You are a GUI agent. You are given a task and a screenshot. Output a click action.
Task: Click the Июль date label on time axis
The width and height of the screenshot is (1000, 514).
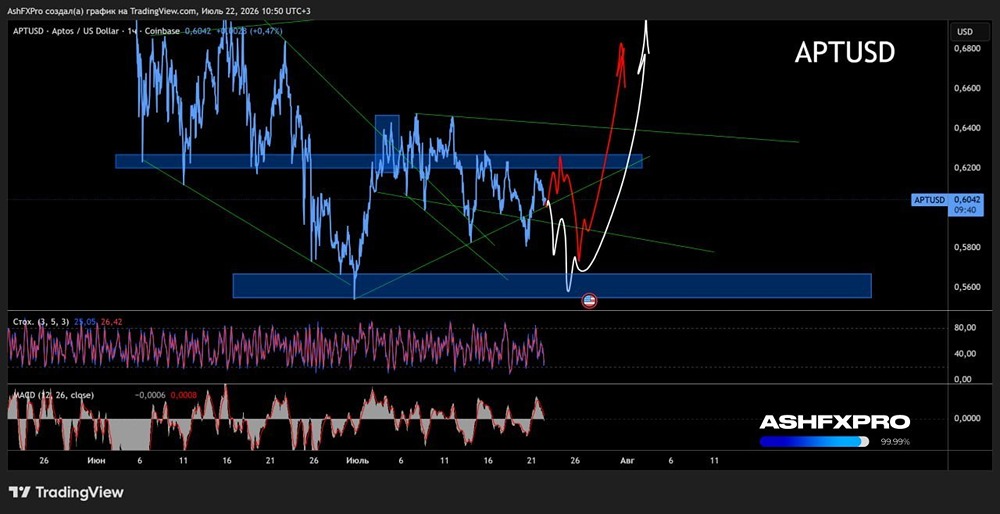tap(356, 460)
